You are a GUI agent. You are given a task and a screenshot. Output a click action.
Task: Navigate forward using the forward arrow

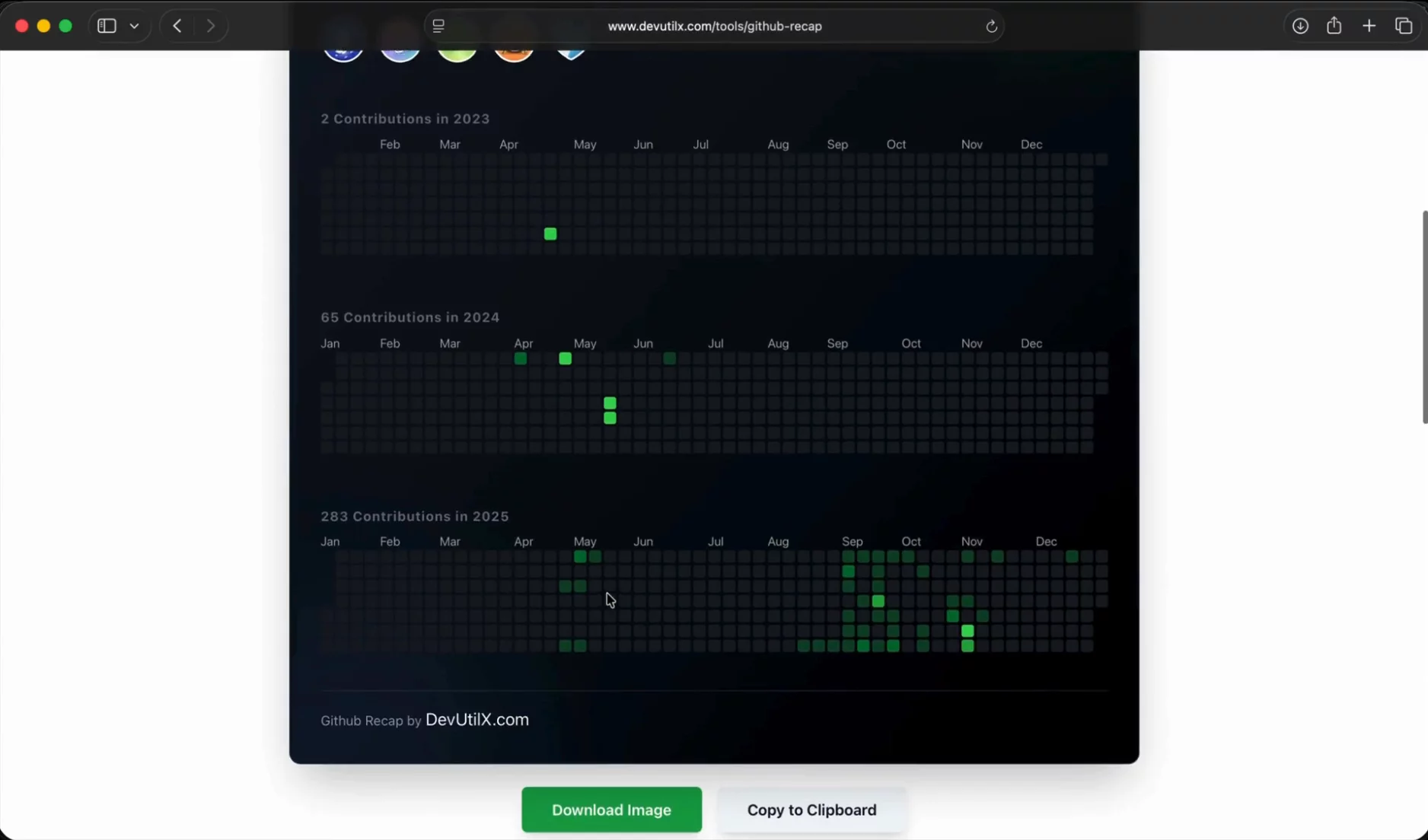211,25
